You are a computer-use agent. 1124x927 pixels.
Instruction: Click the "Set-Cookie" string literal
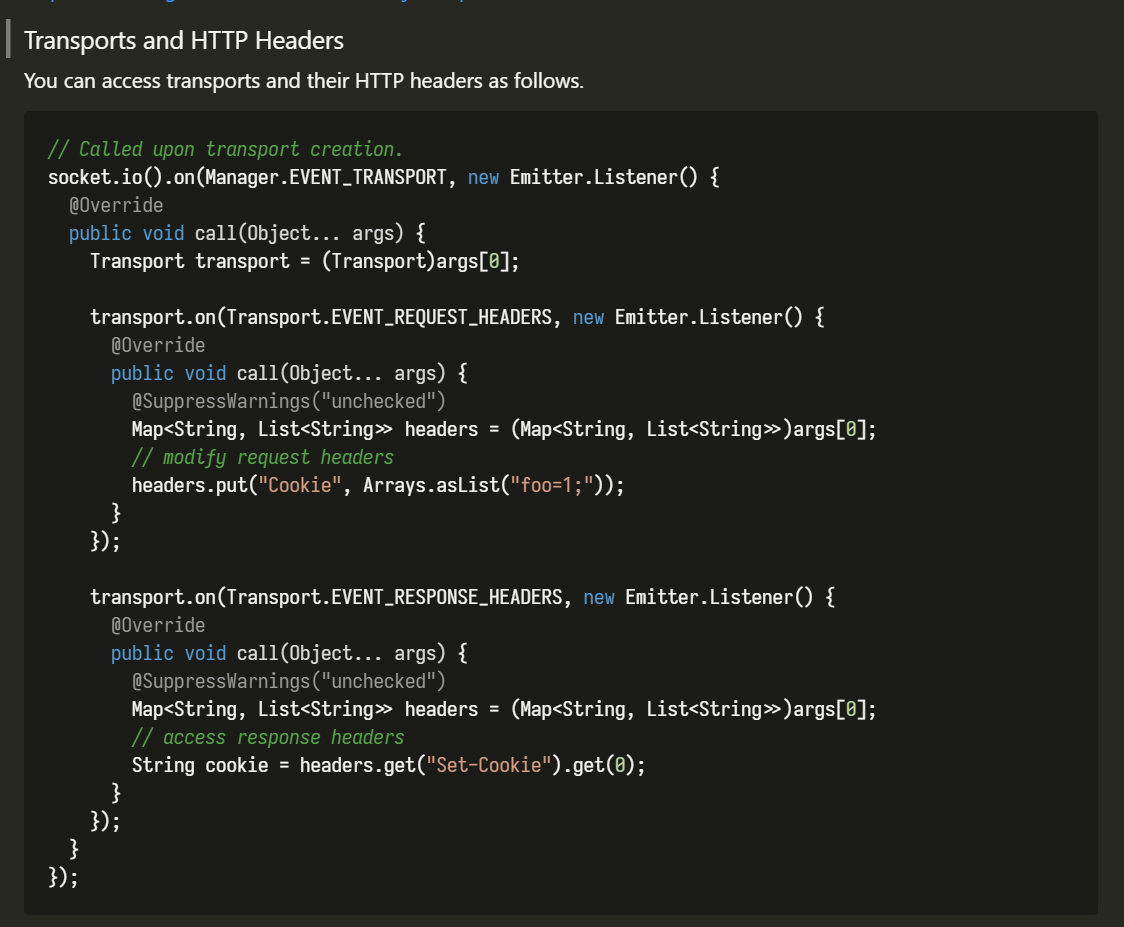point(489,765)
